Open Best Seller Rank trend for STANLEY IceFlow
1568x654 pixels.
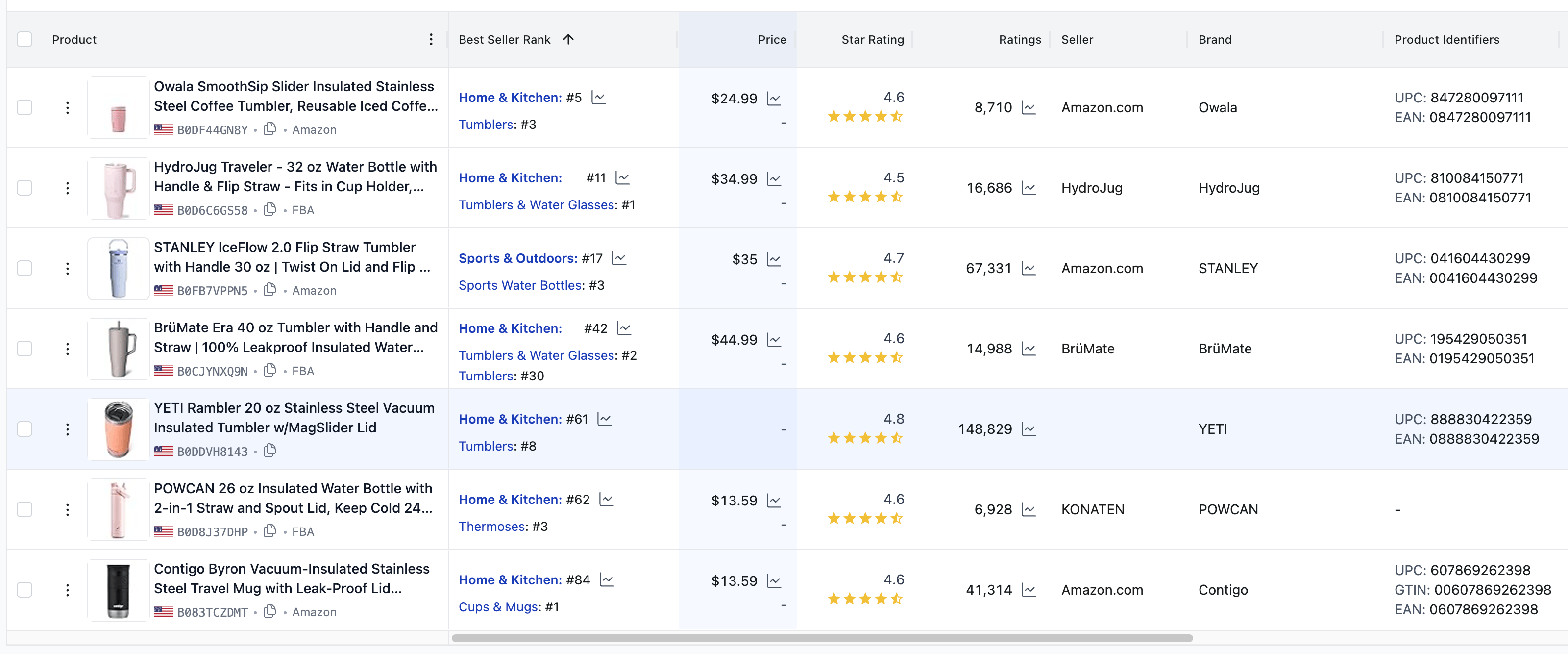coord(620,258)
